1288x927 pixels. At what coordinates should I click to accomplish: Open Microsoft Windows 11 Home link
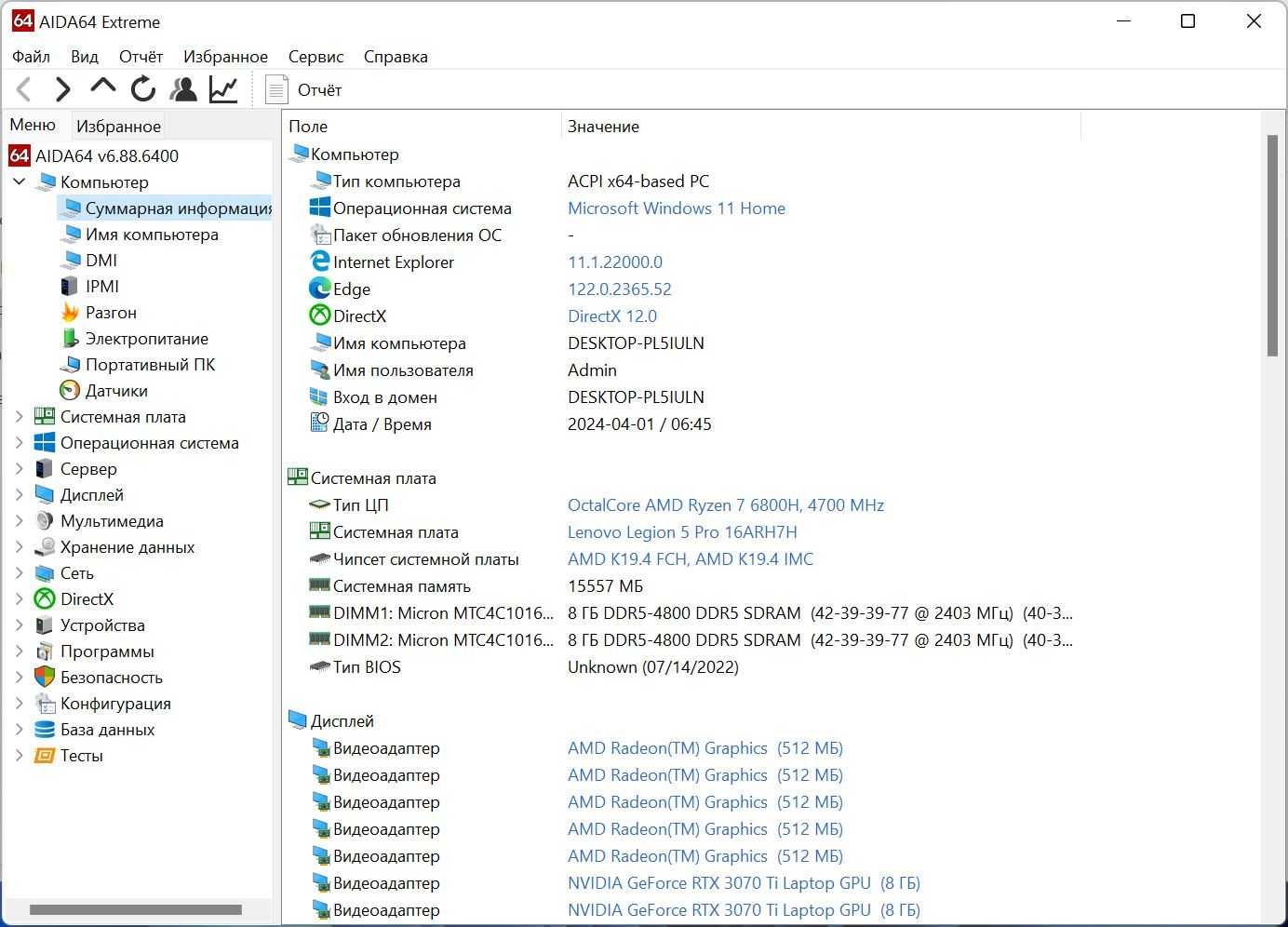click(x=677, y=208)
